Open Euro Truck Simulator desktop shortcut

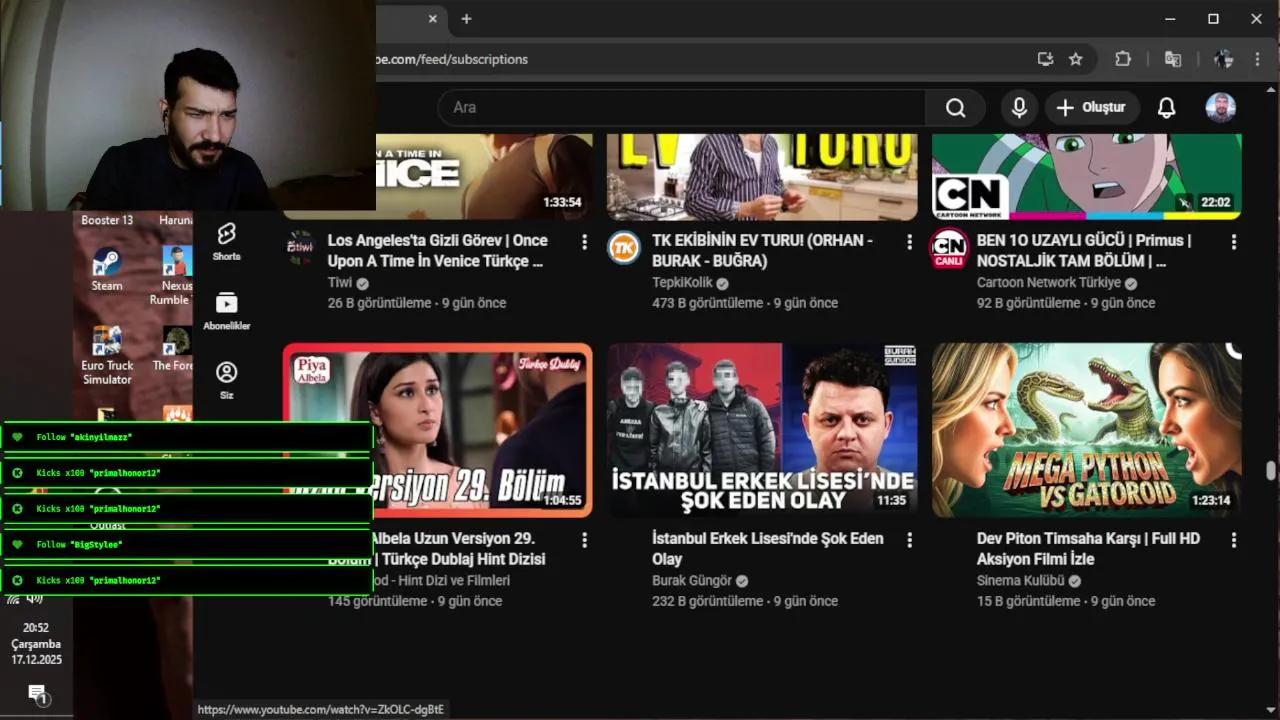(107, 357)
